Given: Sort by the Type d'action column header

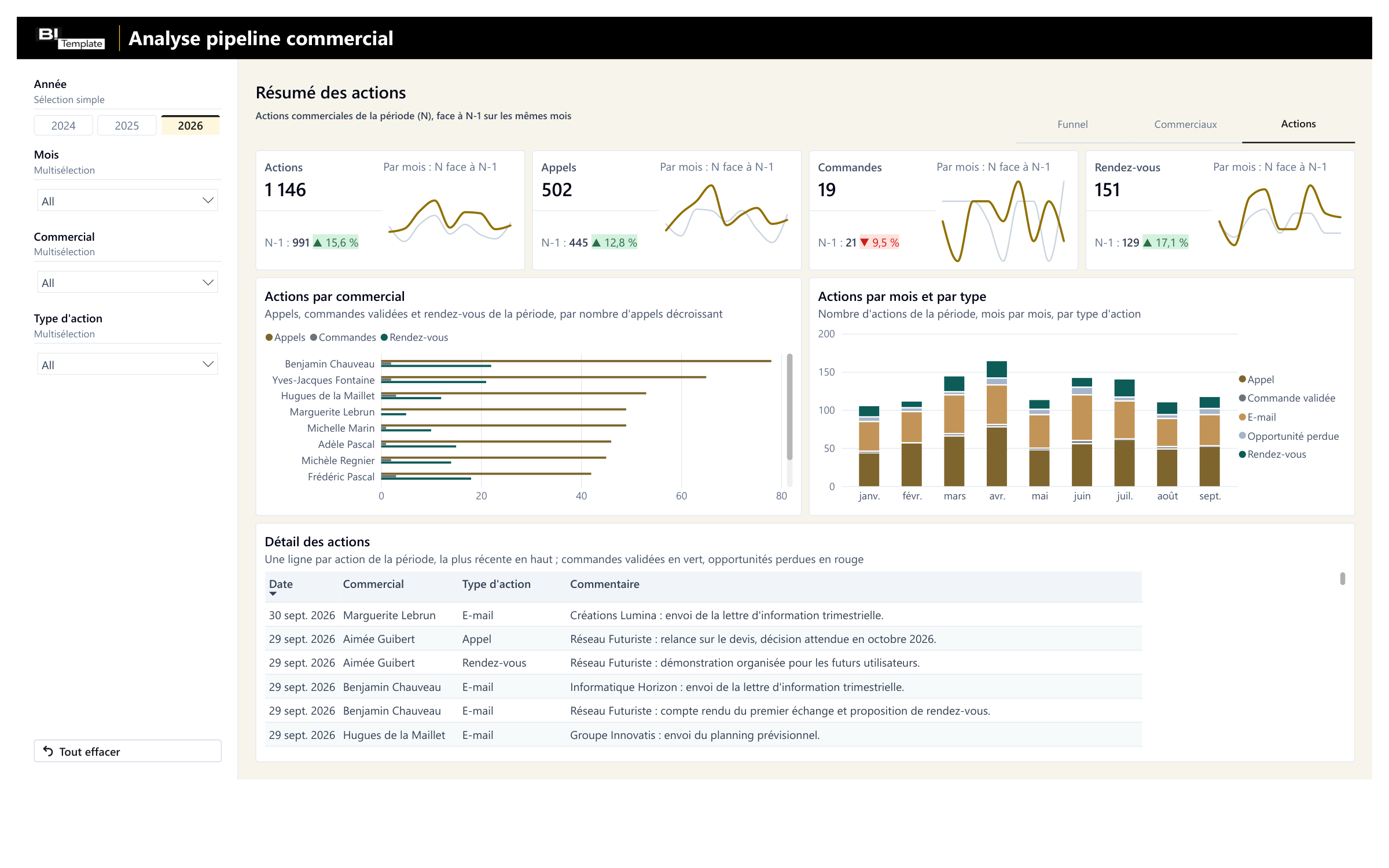Looking at the screenshot, I should click(x=497, y=584).
